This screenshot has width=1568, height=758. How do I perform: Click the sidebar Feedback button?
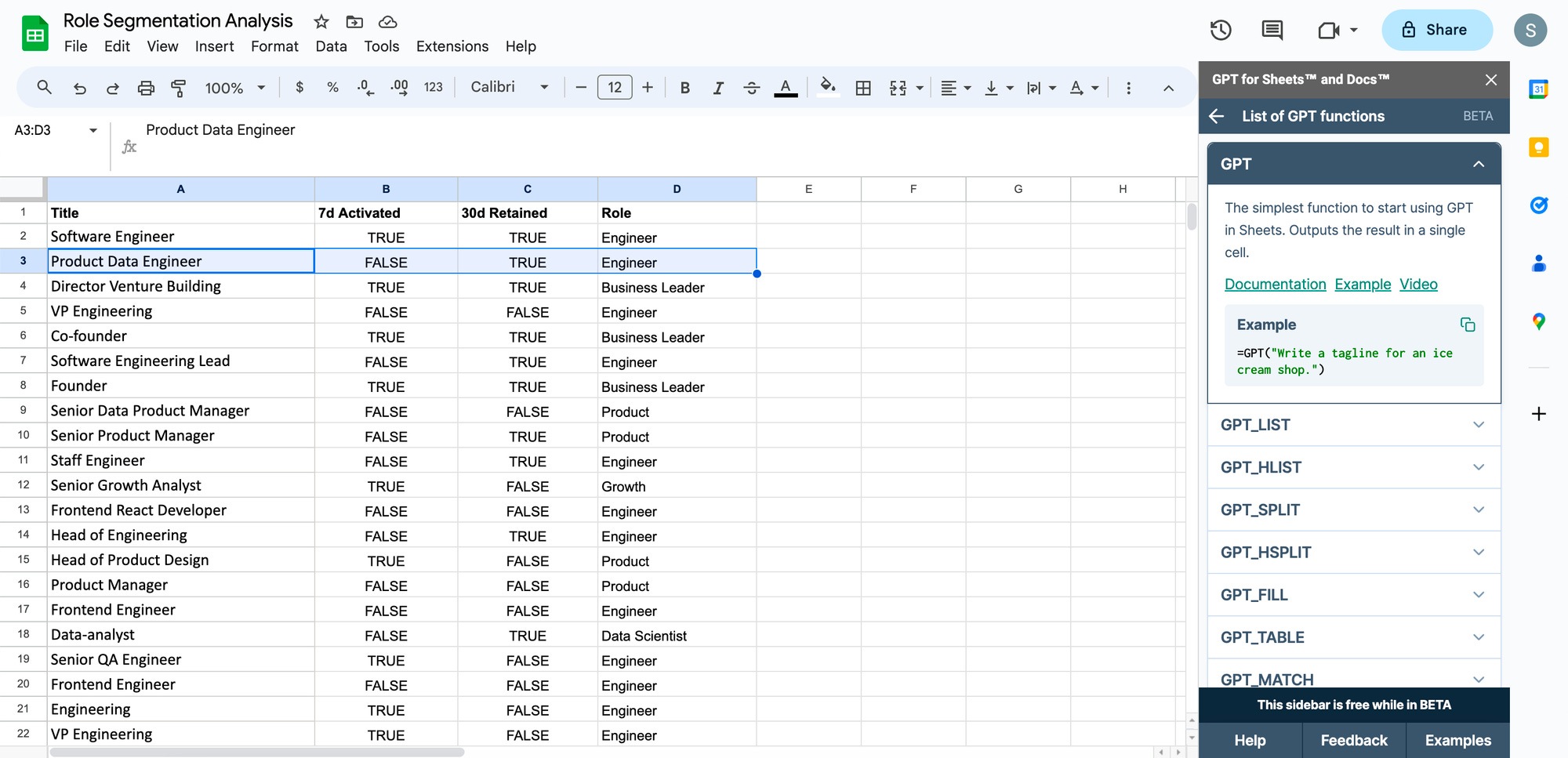click(1353, 740)
